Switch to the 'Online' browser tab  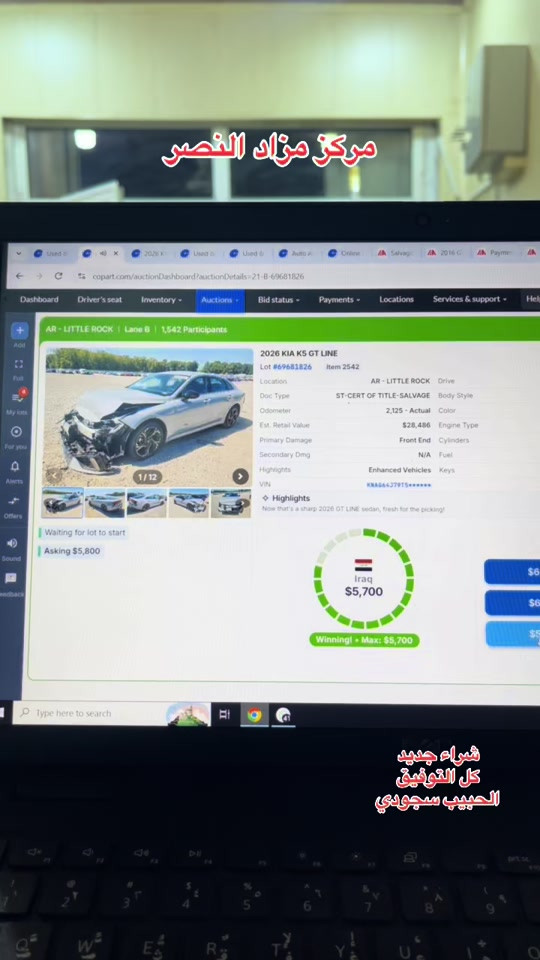(x=344, y=253)
